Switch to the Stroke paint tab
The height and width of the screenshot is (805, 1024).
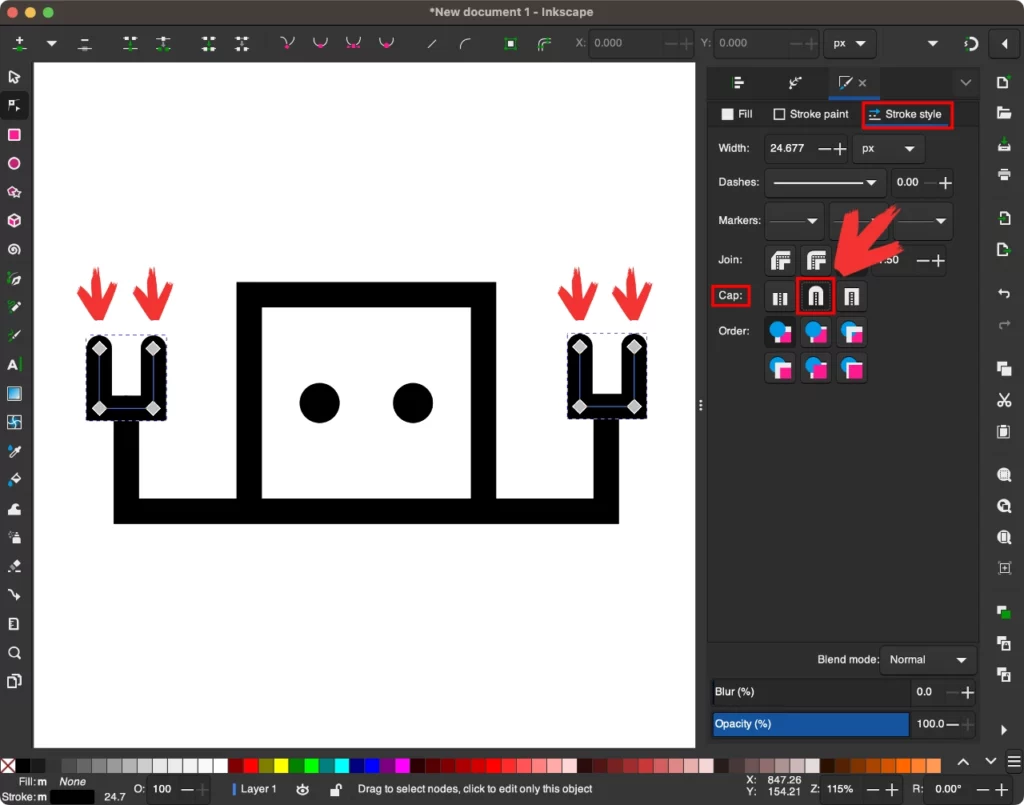click(810, 114)
